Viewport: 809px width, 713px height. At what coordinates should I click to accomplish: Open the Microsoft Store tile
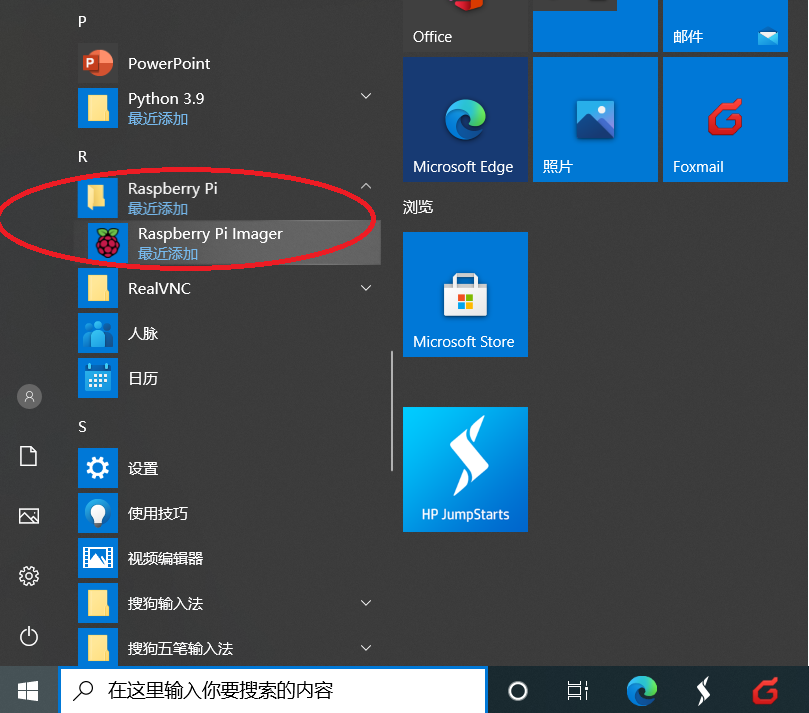(x=464, y=294)
